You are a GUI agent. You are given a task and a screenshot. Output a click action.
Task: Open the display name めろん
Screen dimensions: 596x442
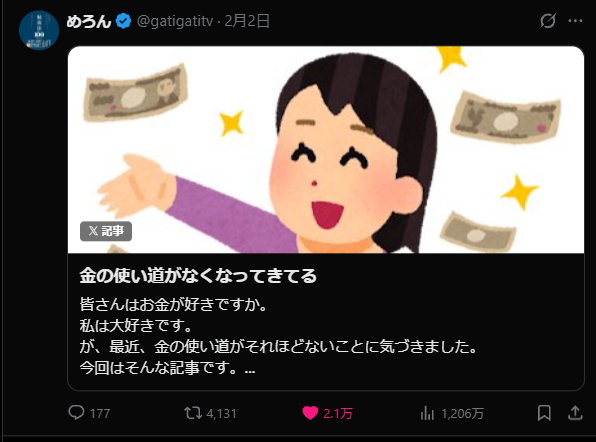pos(89,21)
